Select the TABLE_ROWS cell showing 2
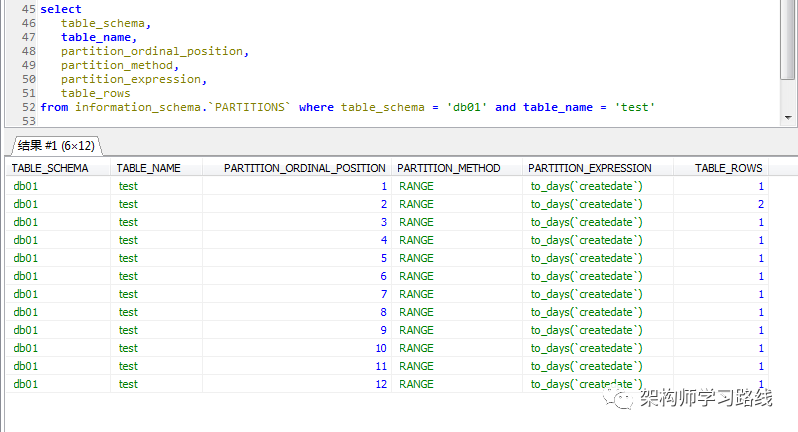This screenshot has height=432, width=798. pyautogui.click(x=721, y=204)
